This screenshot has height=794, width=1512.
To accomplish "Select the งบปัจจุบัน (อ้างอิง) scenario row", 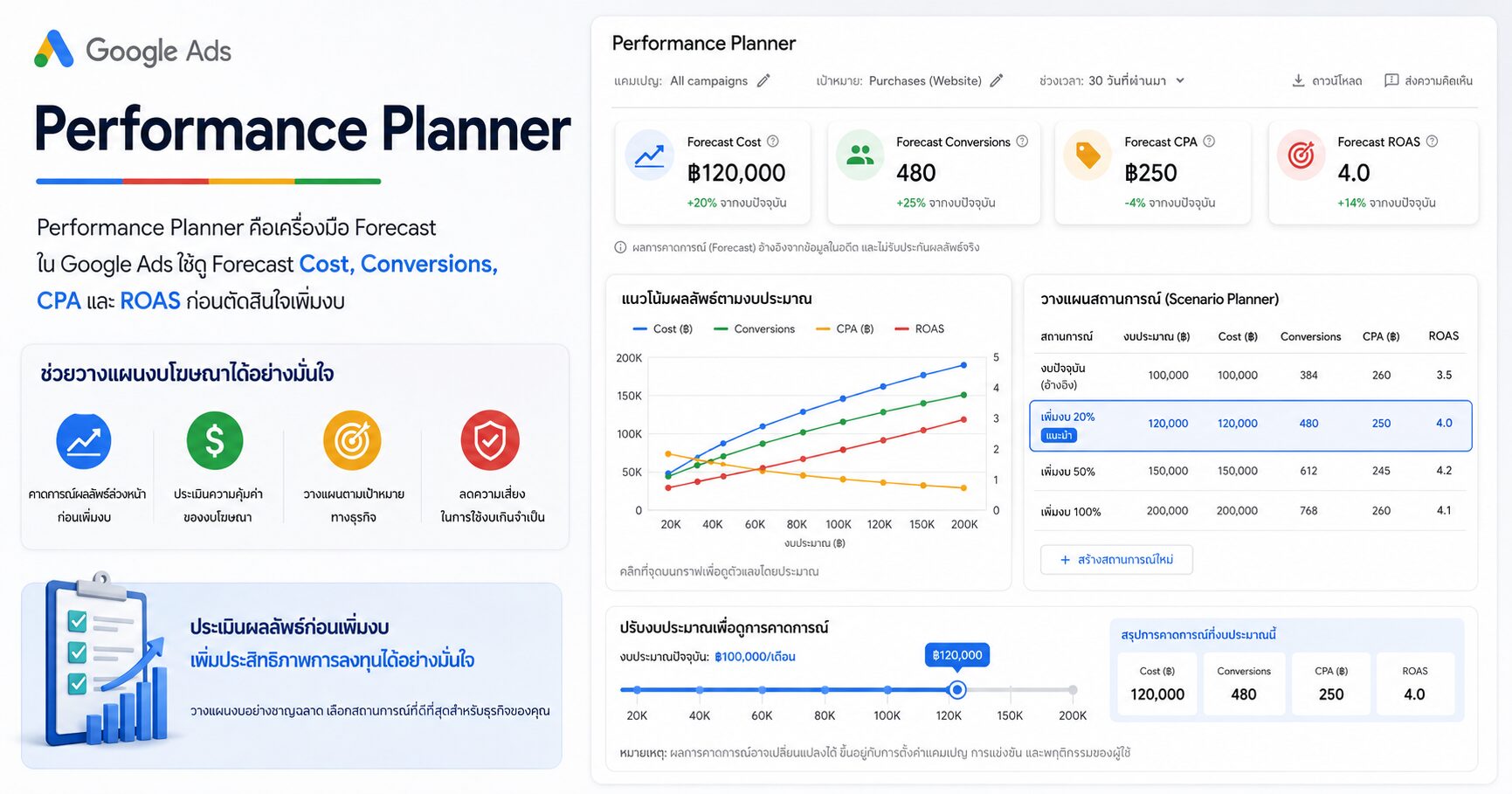I will [x=1250, y=376].
